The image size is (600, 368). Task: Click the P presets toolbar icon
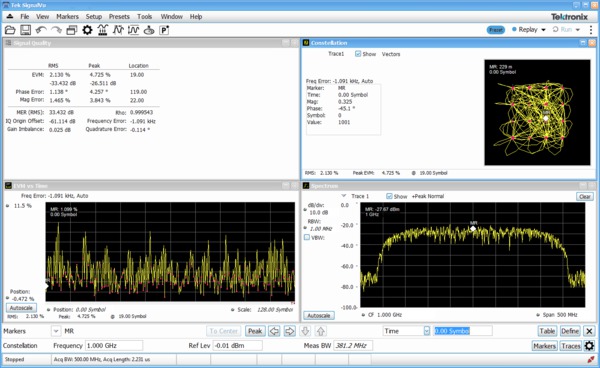tap(164, 30)
